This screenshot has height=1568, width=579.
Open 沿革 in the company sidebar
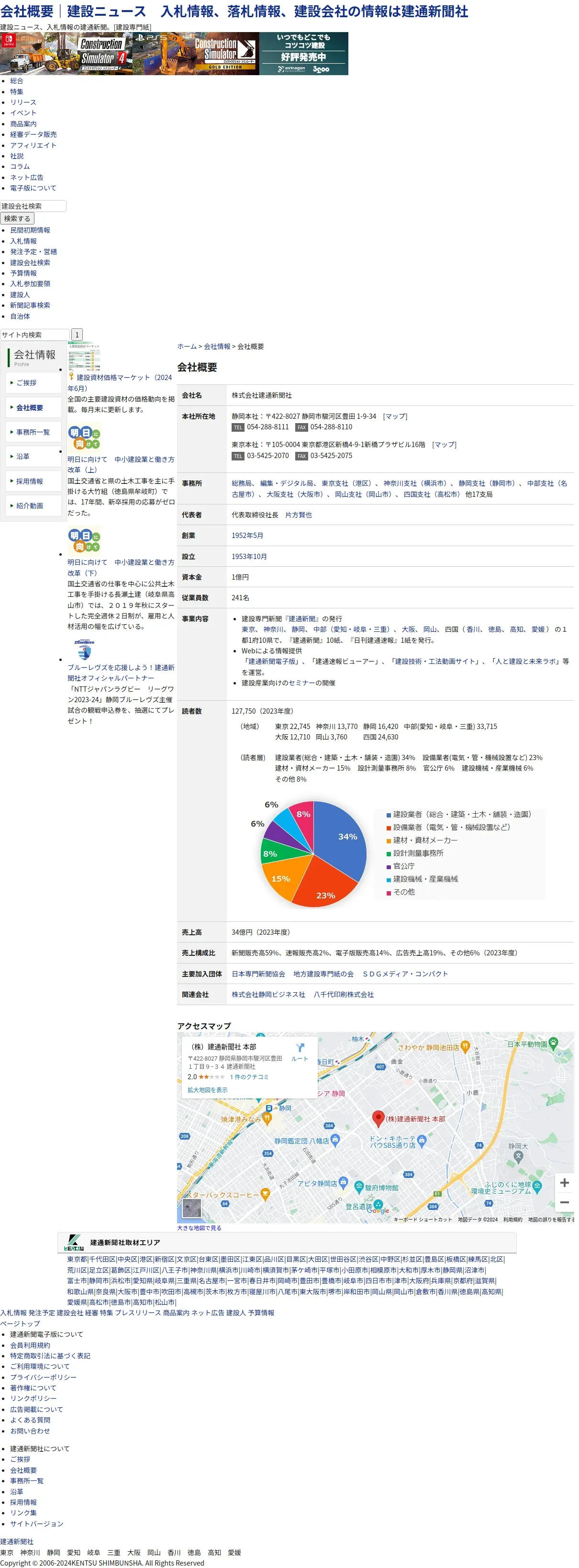[33, 457]
